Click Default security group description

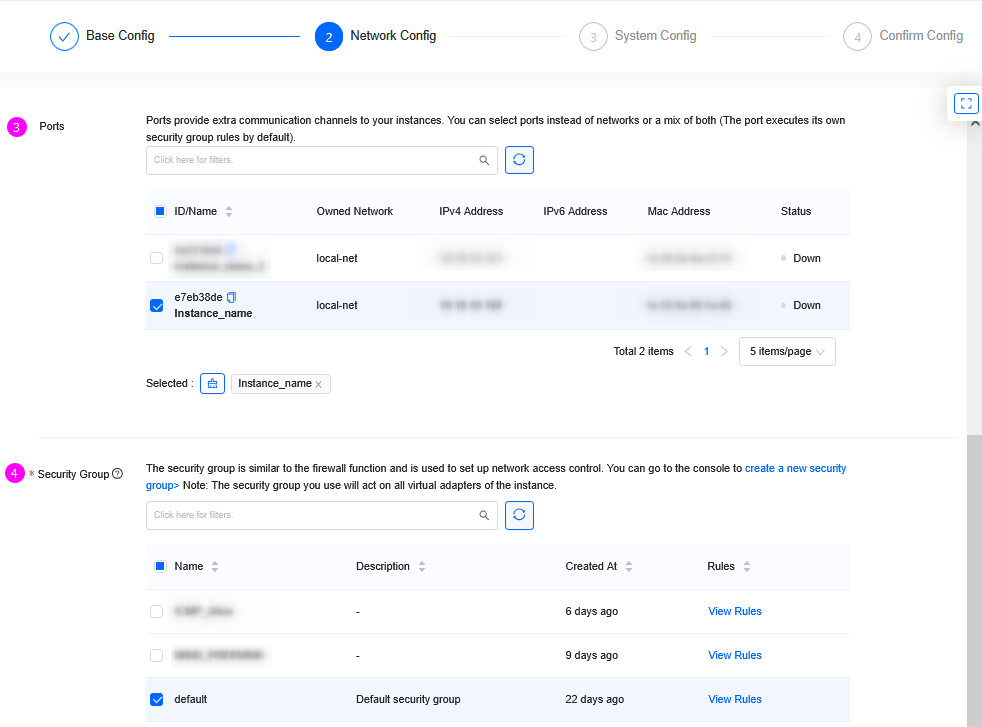pyautogui.click(x=408, y=699)
